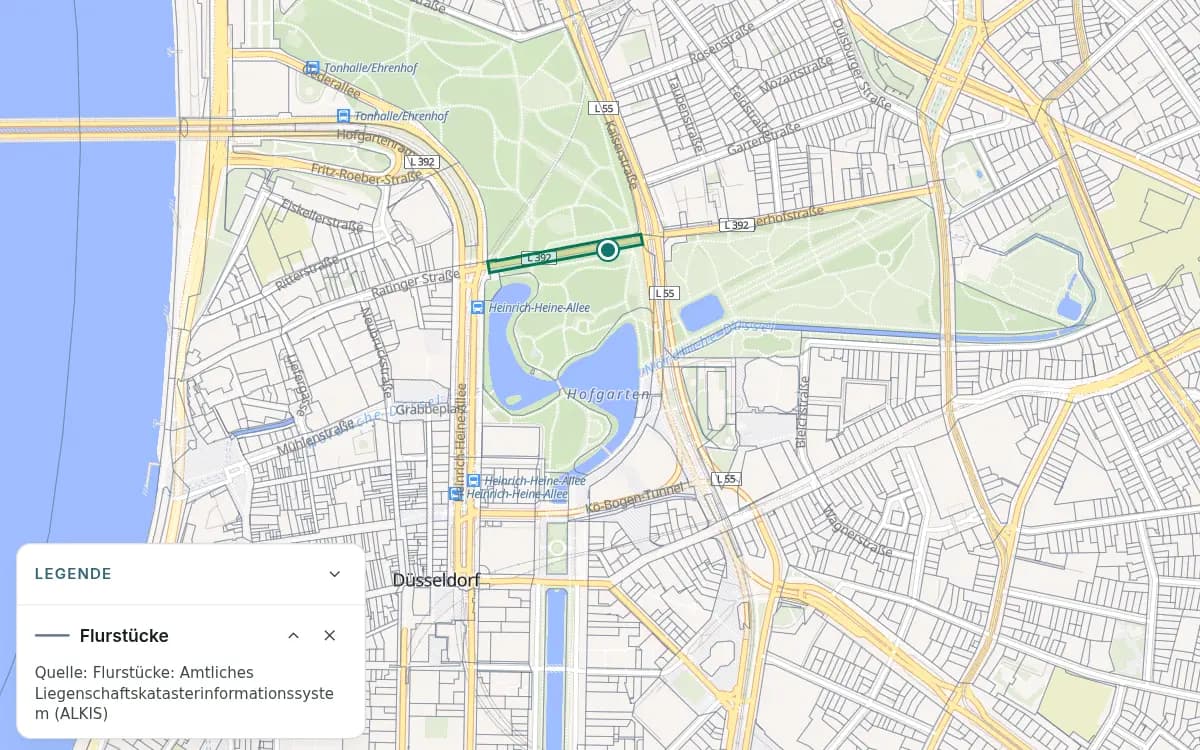Collapse the Legende panel with its chevron

tap(334, 574)
